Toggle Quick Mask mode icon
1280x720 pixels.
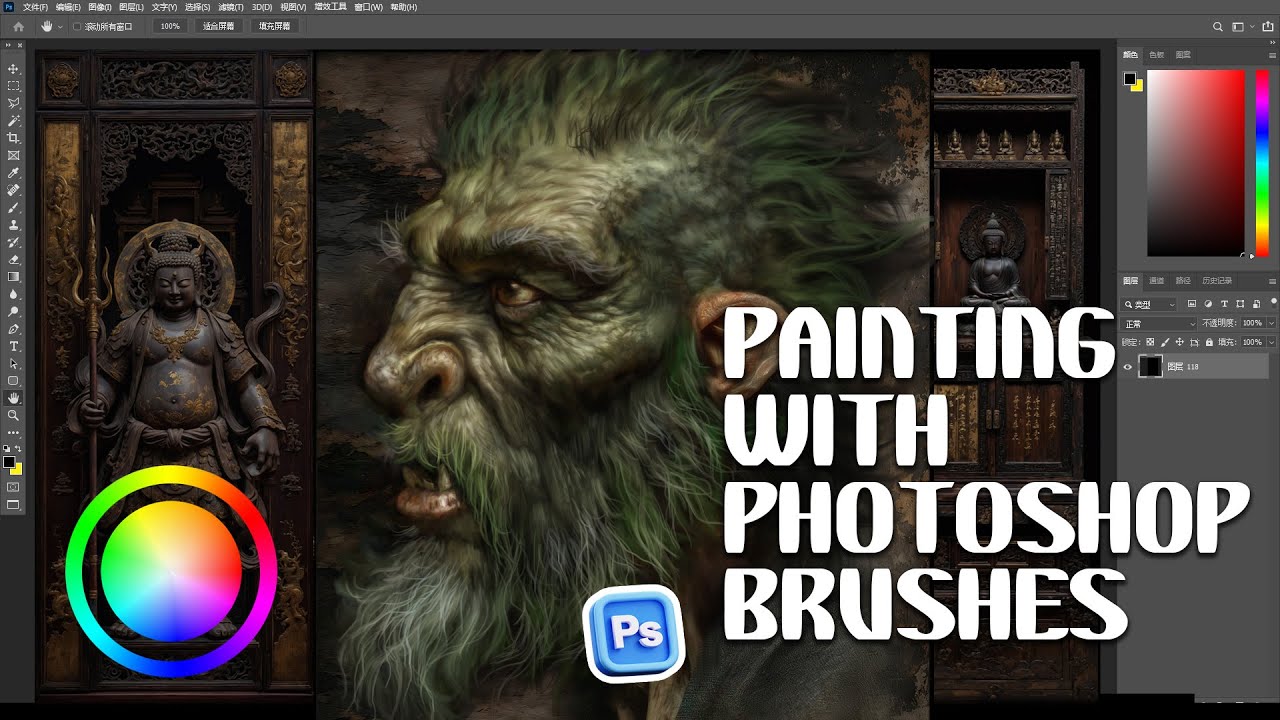[13, 487]
